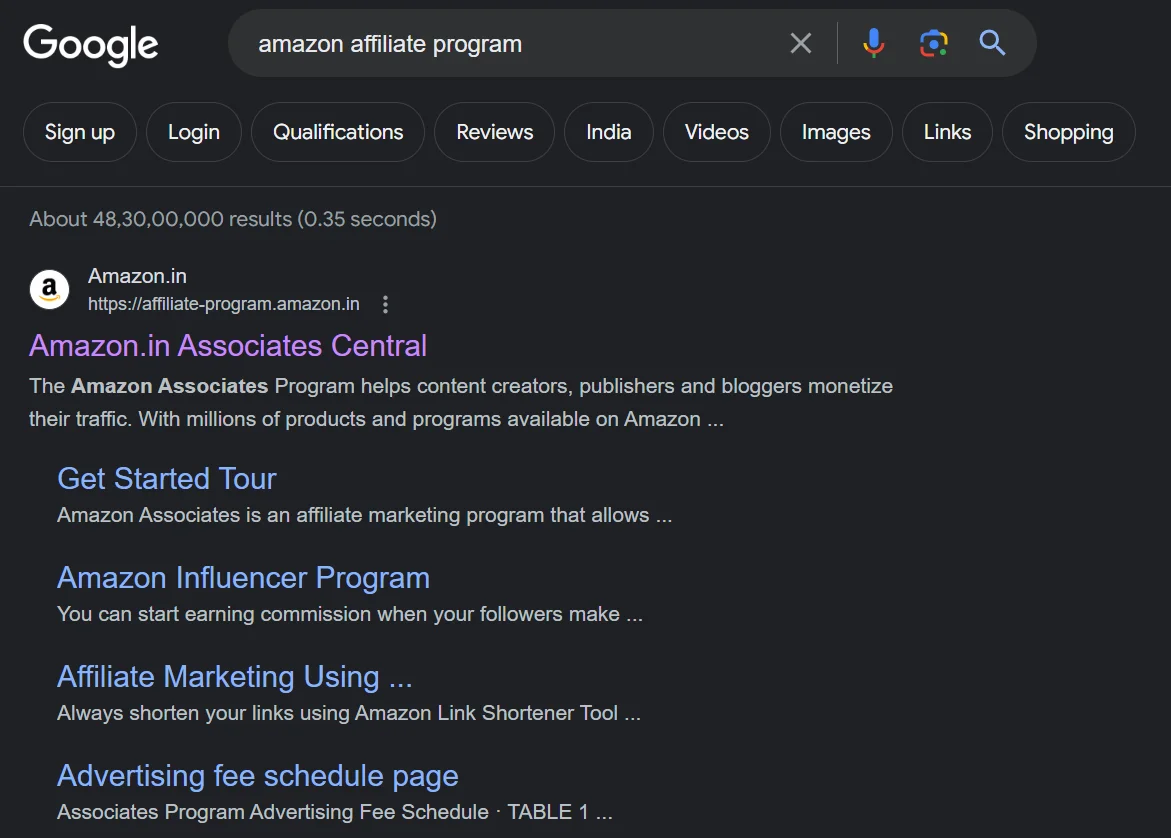1171x838 pixels.
Task: Open Amazon.in Associates Central result
Action: coord(228,346)
